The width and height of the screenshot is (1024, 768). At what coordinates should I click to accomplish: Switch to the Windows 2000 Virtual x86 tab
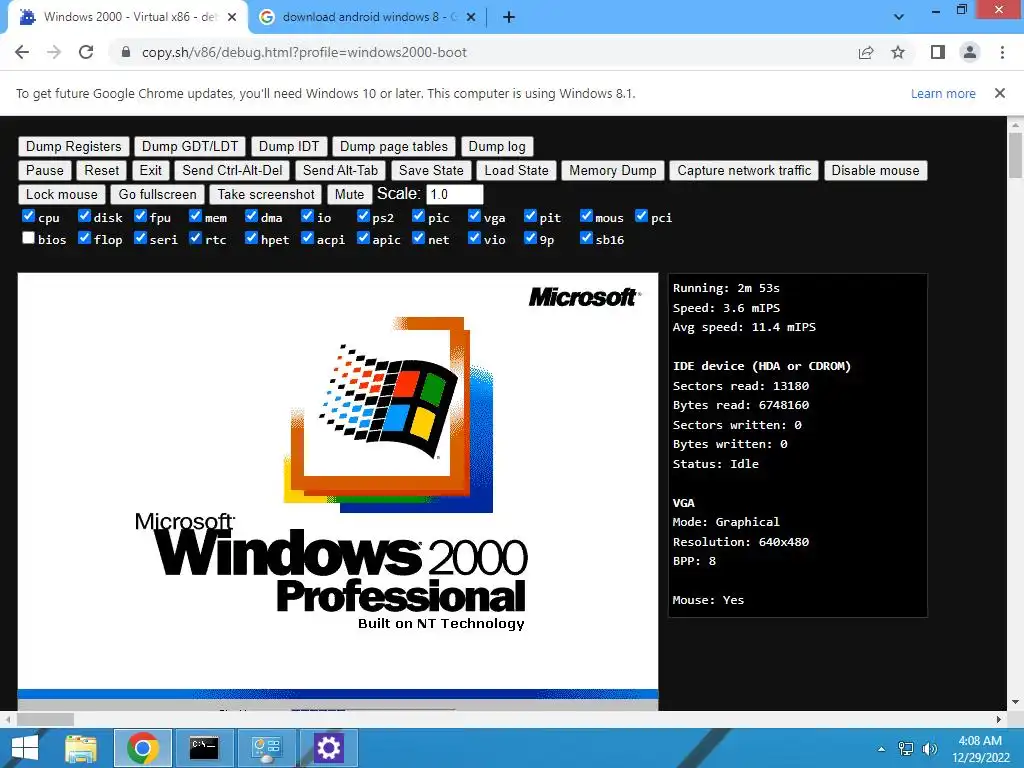[127, 17]
